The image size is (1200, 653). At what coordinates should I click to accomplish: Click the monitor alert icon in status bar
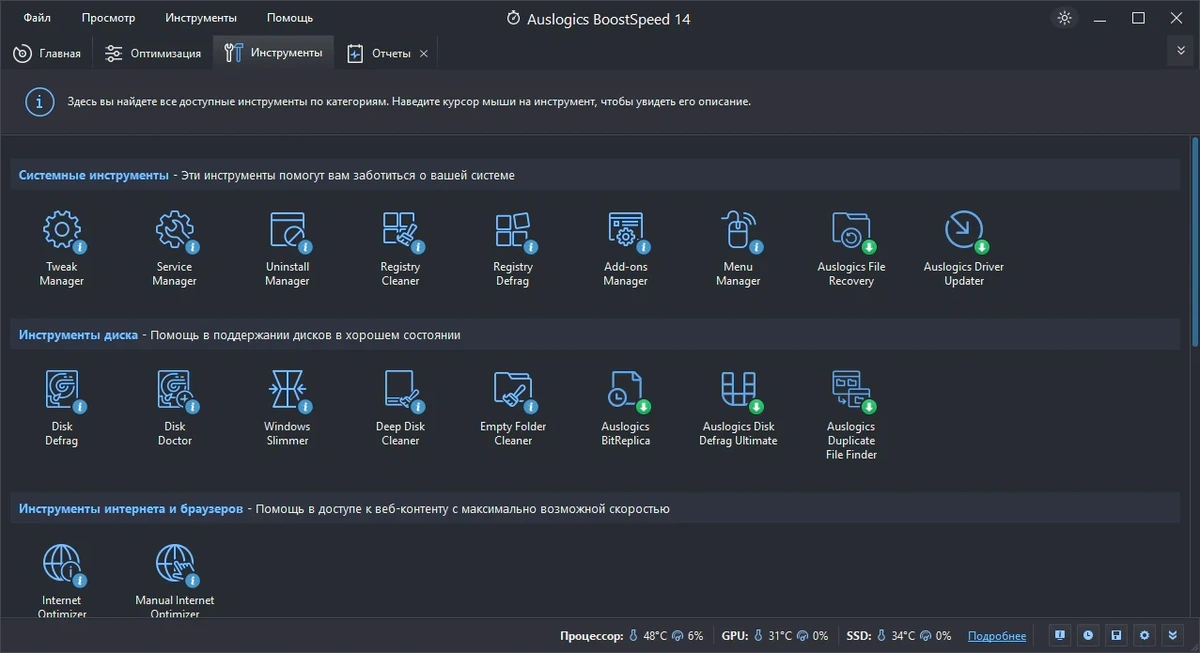pyautogui.click(x=1059, y=635)
